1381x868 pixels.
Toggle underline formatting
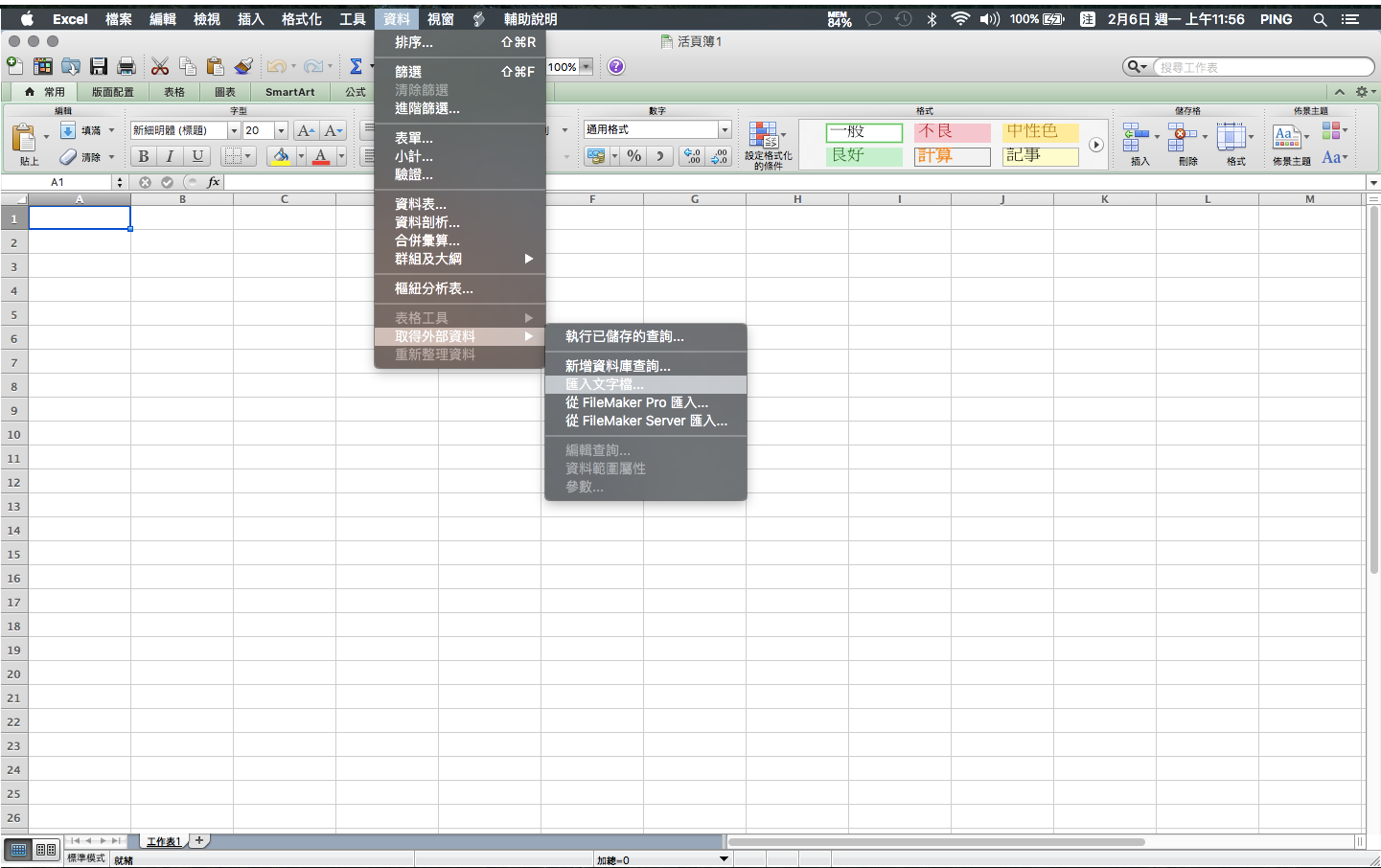(197, 156)
